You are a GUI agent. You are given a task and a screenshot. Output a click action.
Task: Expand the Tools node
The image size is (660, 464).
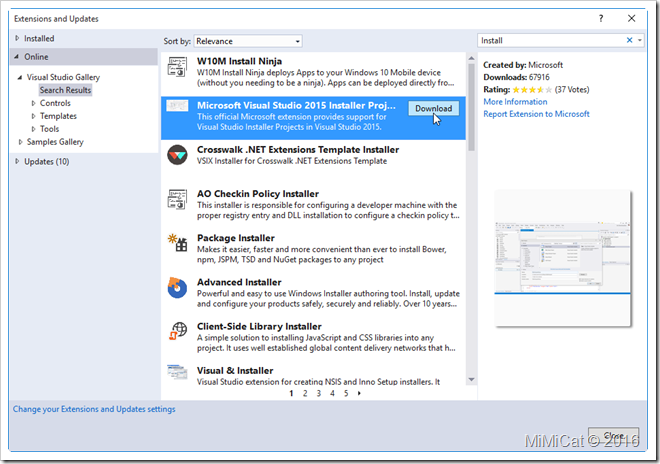(33, 129)
